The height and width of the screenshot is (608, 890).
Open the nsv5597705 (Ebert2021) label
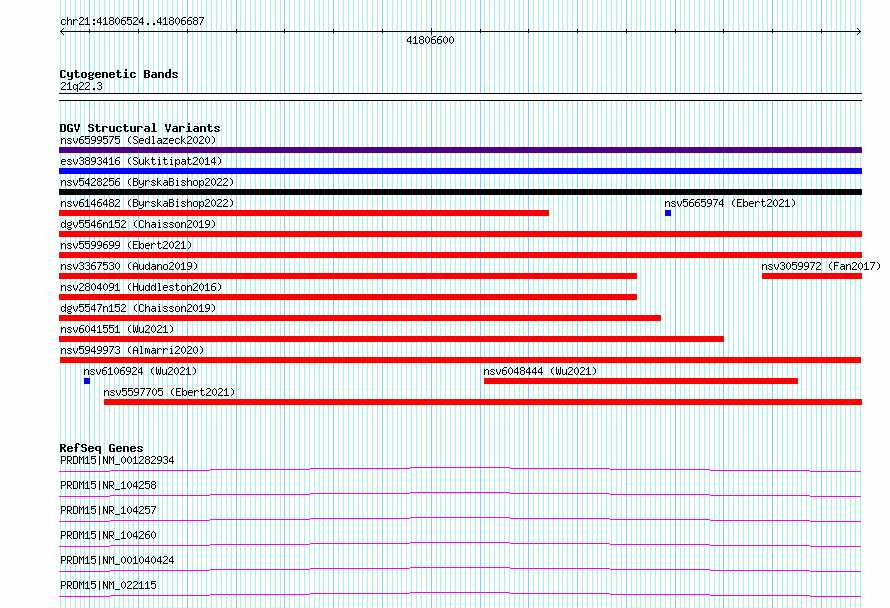[169, 392]
